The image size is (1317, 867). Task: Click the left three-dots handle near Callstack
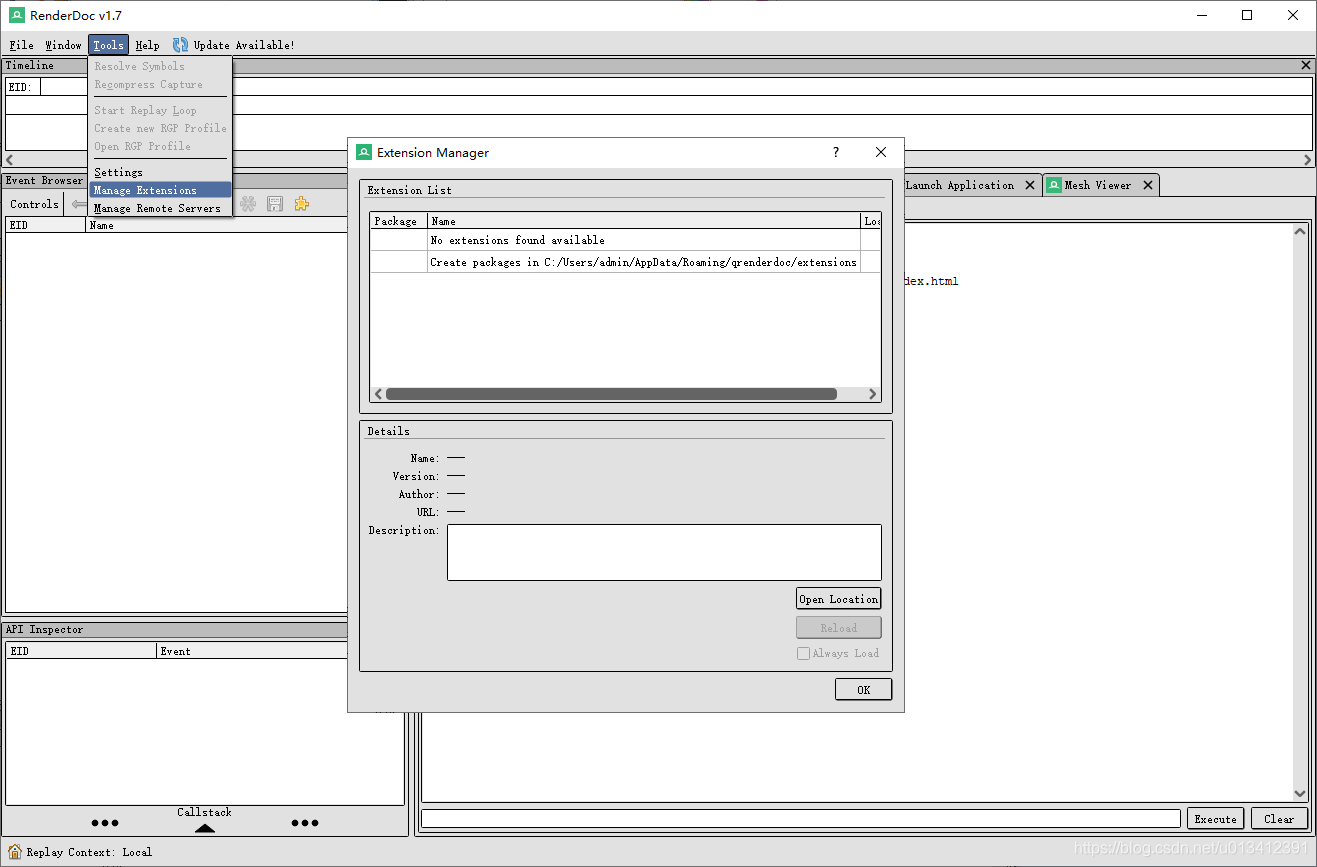tap(105, 823)
